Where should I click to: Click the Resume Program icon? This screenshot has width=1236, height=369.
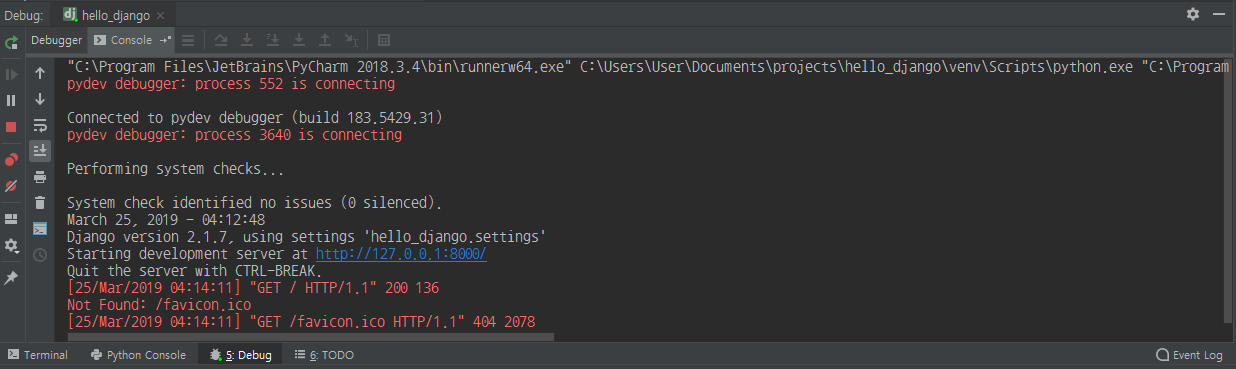11,74
